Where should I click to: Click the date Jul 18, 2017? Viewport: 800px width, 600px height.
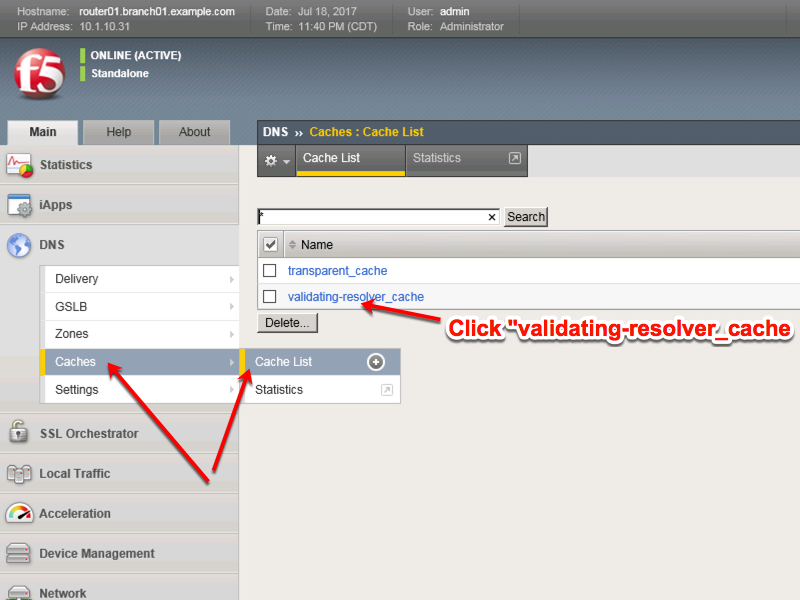[327, 11]
